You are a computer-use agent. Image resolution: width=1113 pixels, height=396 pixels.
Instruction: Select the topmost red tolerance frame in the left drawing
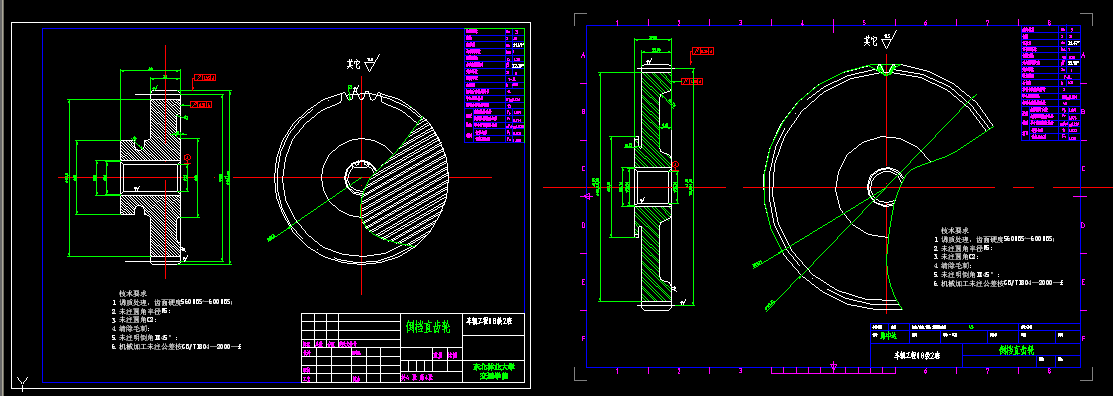point(205,77)
